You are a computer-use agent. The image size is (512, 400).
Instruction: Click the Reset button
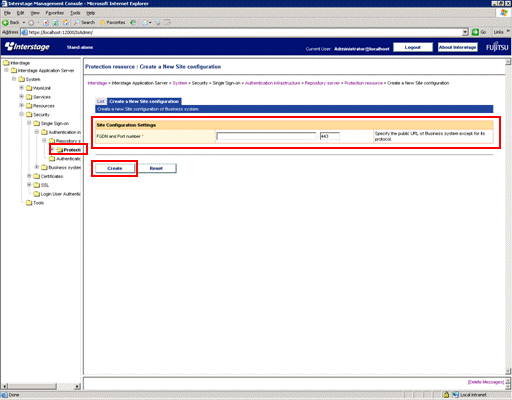tap(156, 168)
